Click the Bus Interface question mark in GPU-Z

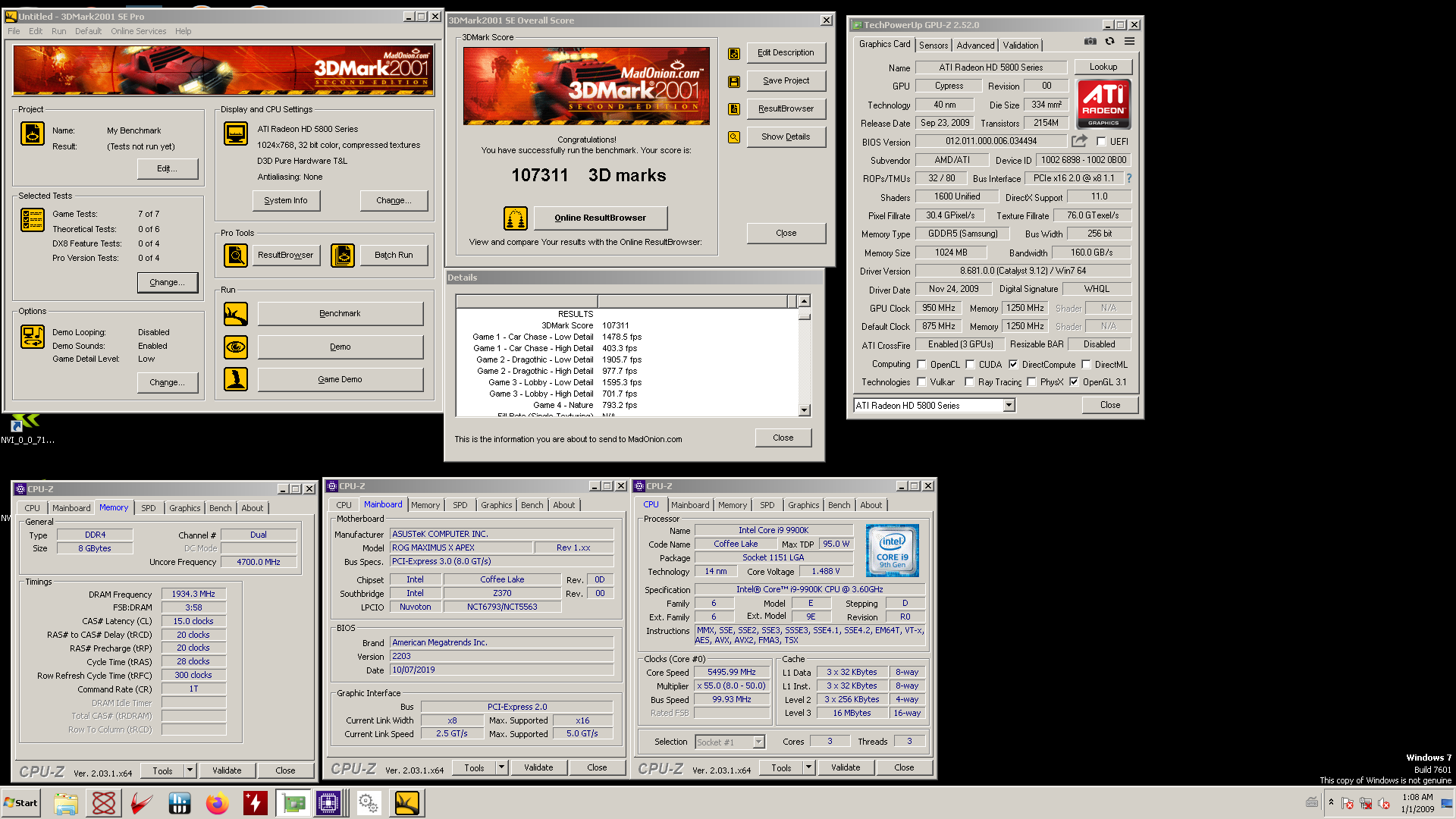1128,178
